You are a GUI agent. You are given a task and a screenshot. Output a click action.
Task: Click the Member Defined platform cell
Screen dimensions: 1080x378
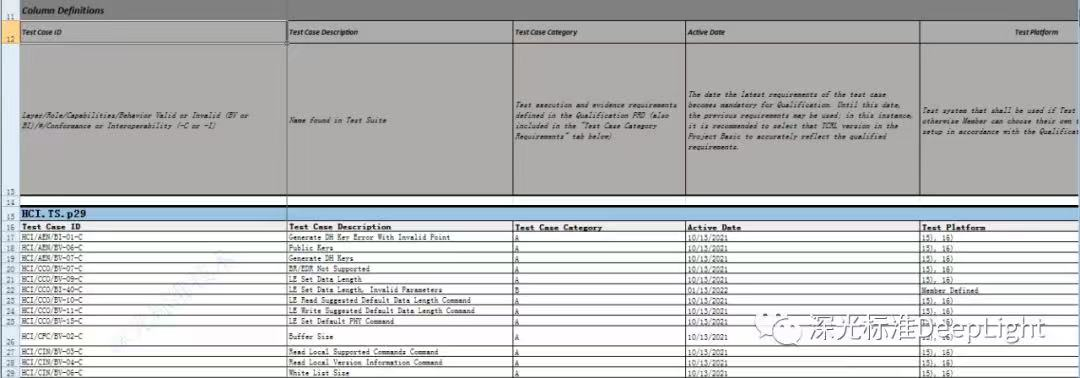pyautogui.click(x=999, y=291)
